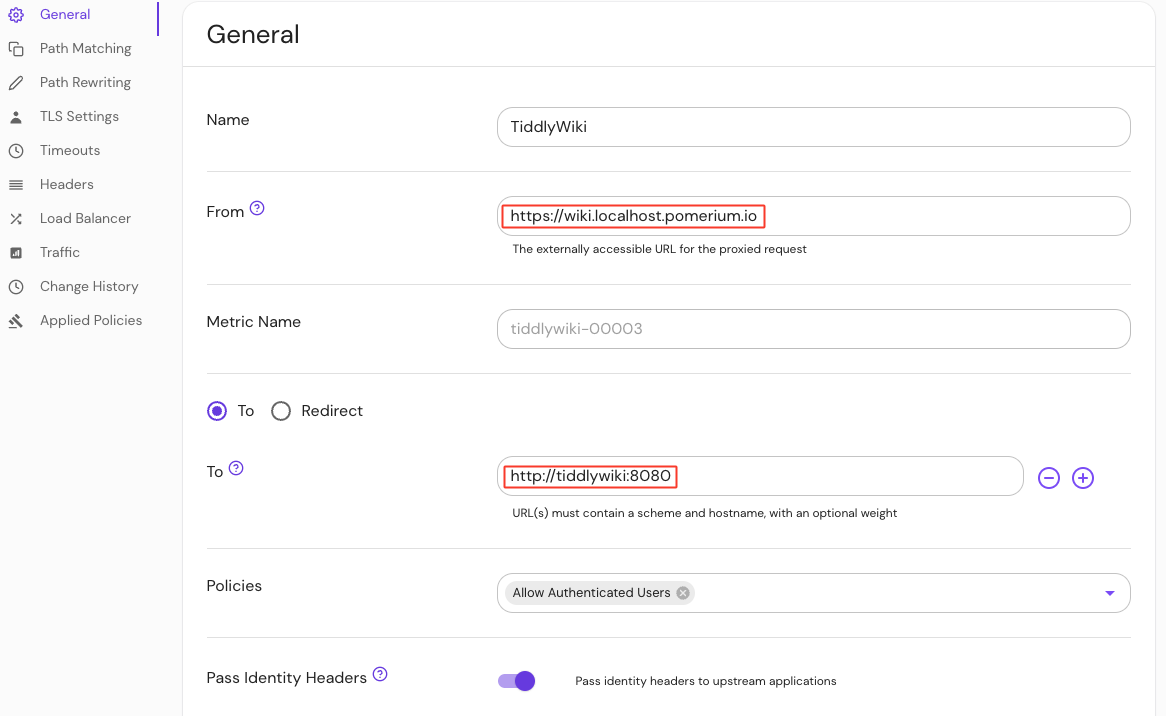Image resolution: width=1166 pixels, height=716 pixels.
Task: Click help icon beside Pass Identity Headers
Action: click(380, 675)
